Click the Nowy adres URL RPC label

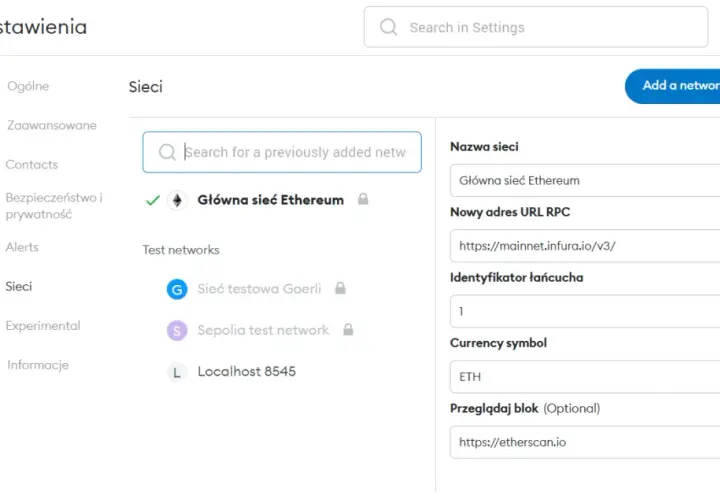510,212
